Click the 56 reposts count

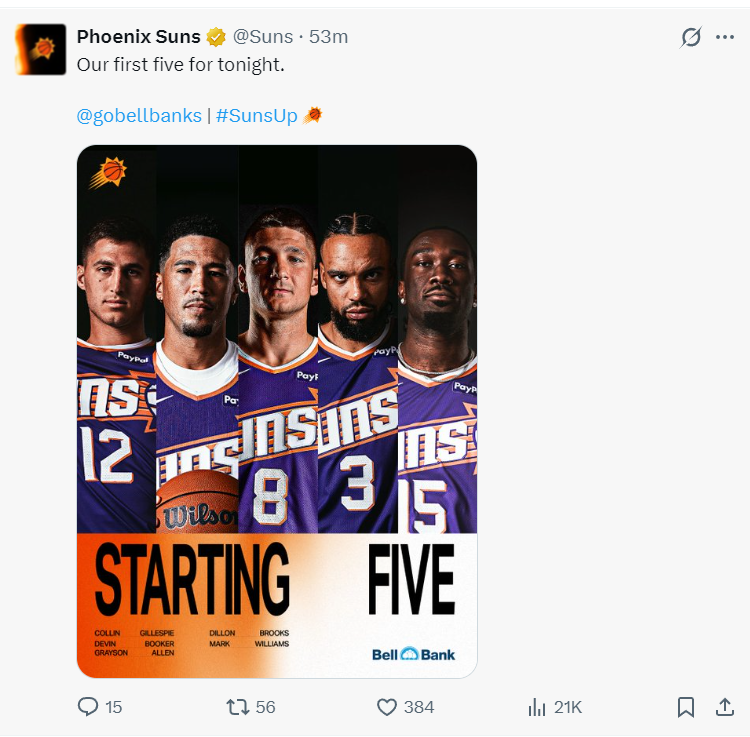click(265, 707)
